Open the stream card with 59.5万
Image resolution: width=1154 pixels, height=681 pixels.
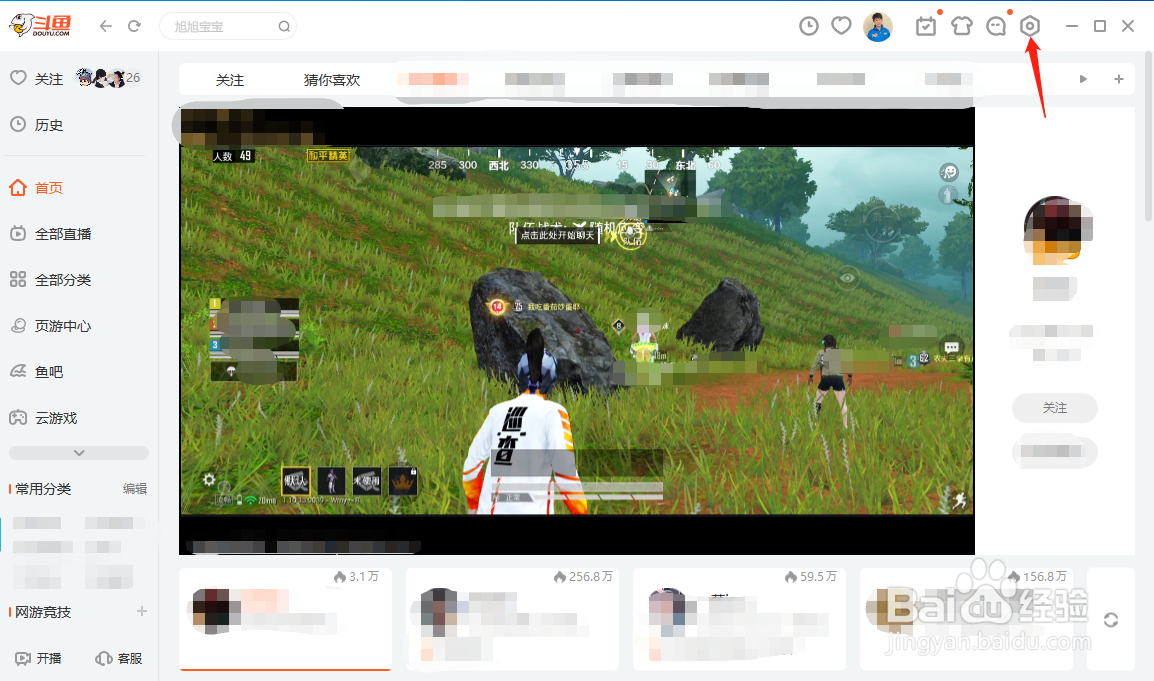point(739,618)
